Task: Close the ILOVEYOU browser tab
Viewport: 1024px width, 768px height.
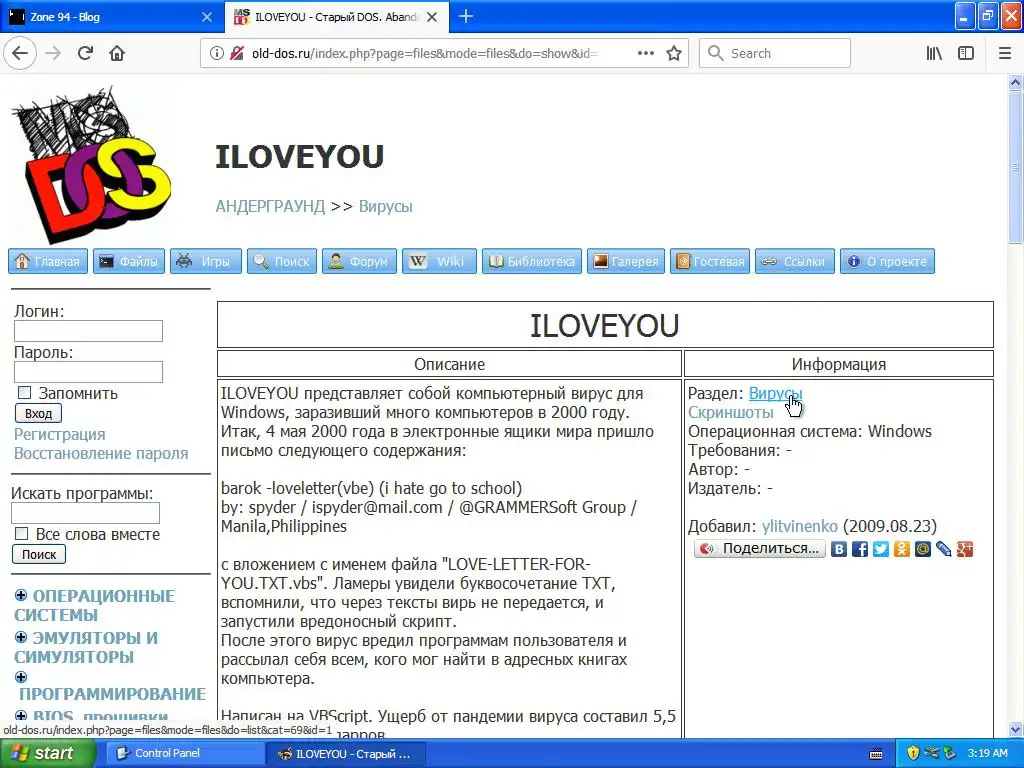Action: pos(432,17)
